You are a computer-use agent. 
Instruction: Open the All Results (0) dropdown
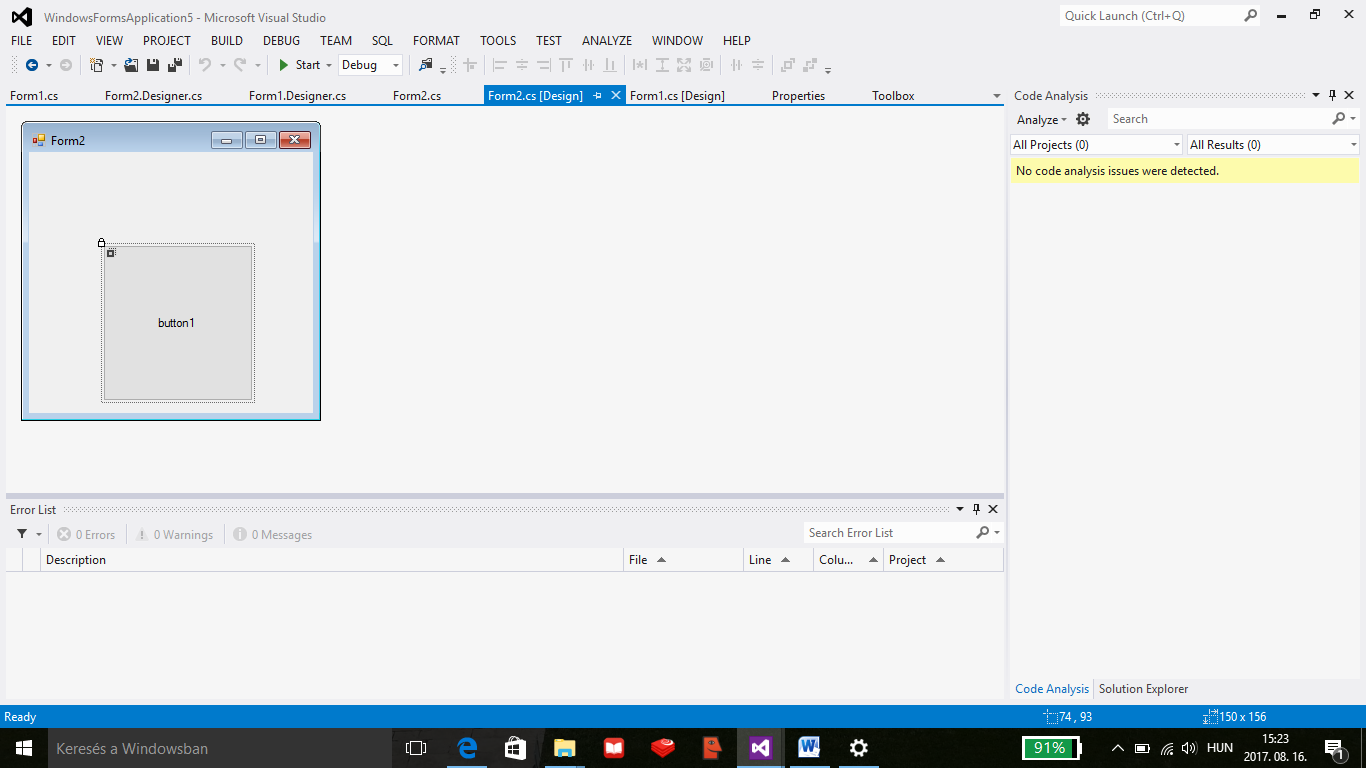(x=1273, y=145)
